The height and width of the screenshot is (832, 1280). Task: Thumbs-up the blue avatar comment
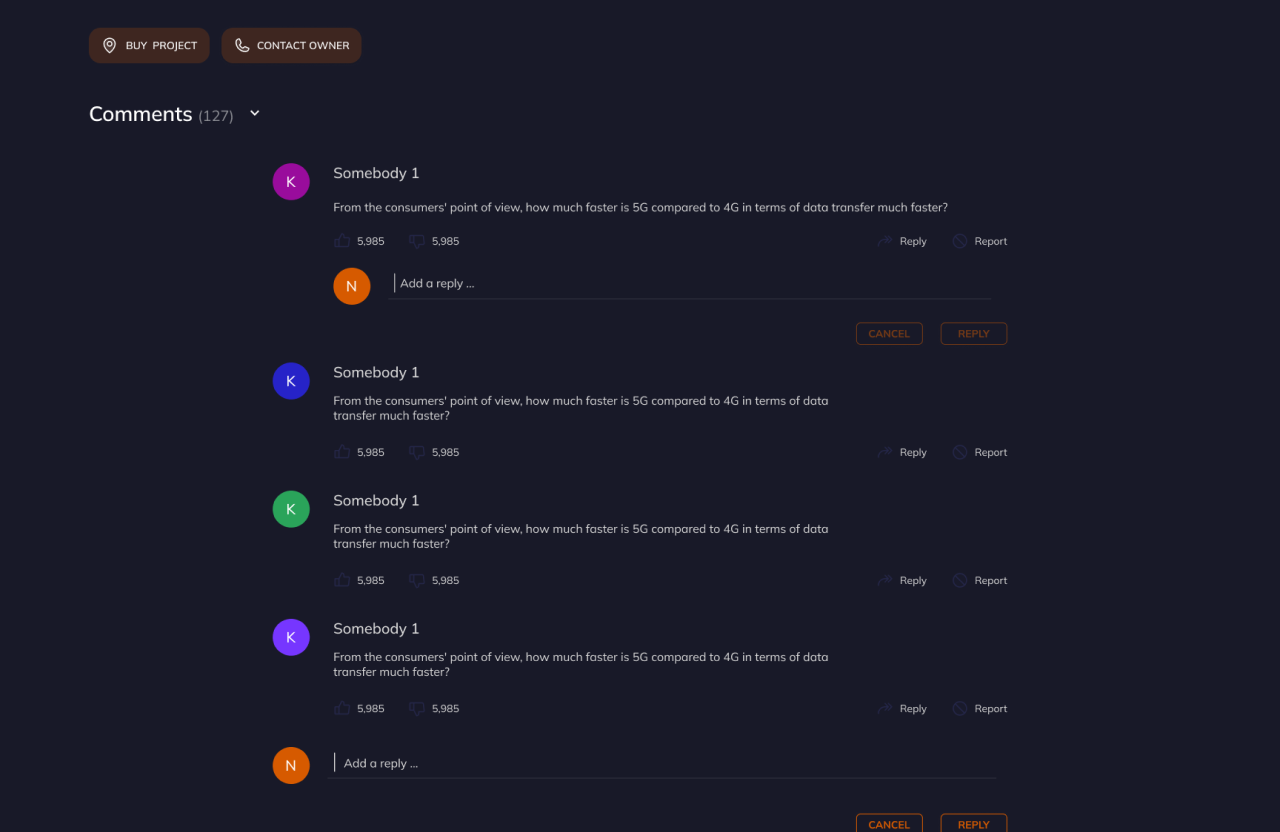[x=343, y=452]
